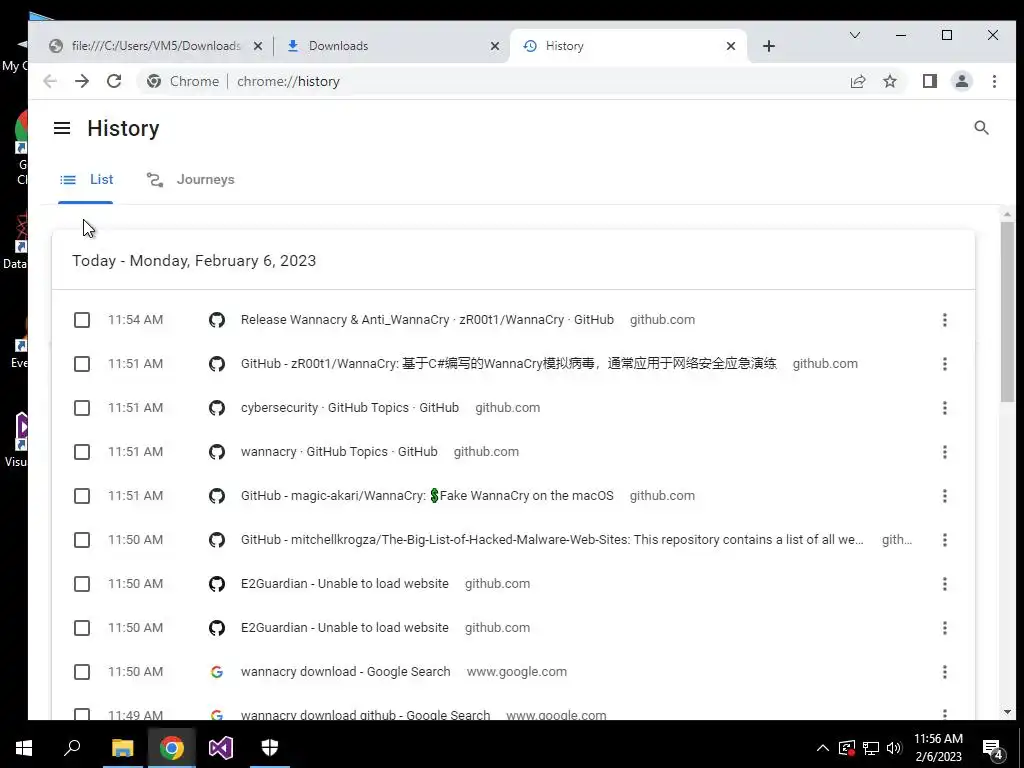Tick checkbox for The-Big-List-of-Hacked-Malware-Web-Sites entry
Screen dimensions: 1024x768
[x=82, y=540]
